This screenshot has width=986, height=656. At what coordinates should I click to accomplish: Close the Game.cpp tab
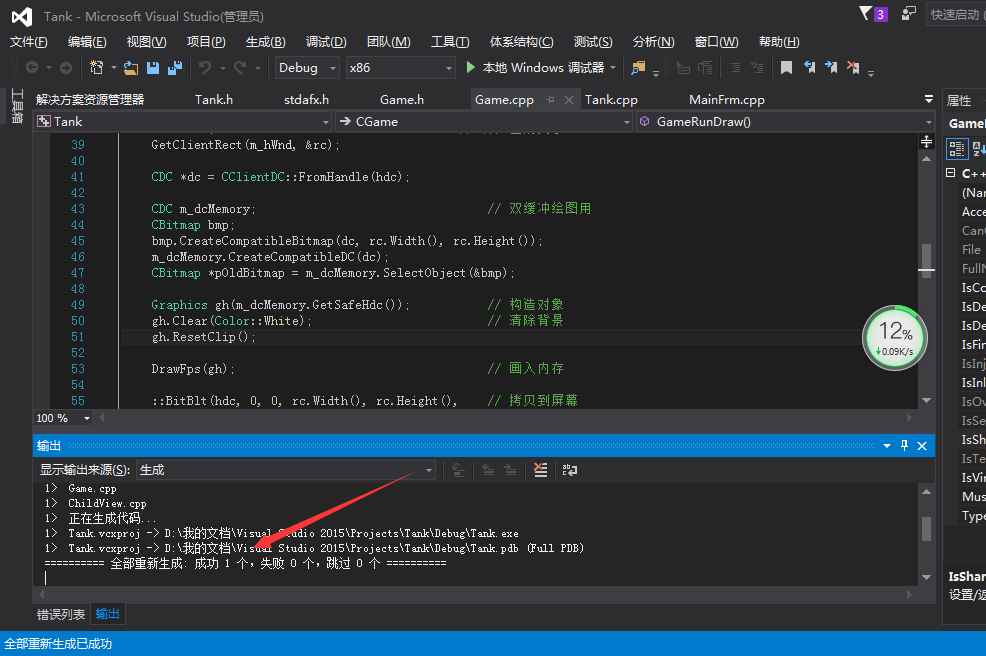click(568, 99)
